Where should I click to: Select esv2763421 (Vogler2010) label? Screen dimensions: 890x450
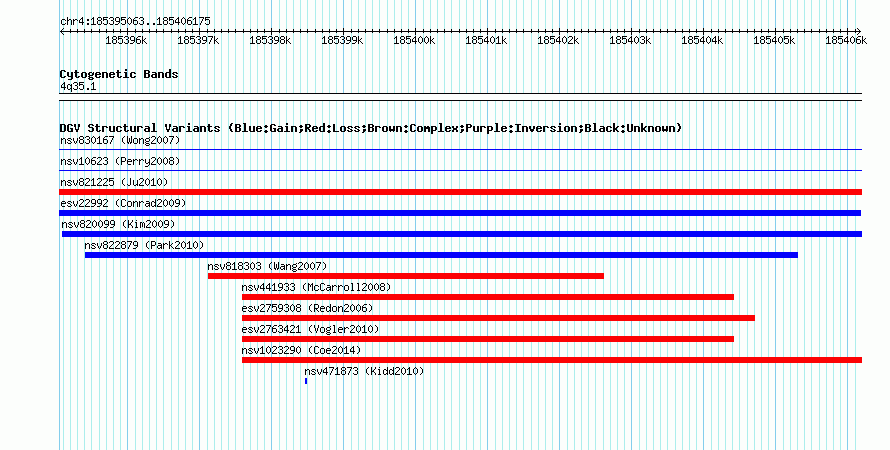tap(310, 329)
